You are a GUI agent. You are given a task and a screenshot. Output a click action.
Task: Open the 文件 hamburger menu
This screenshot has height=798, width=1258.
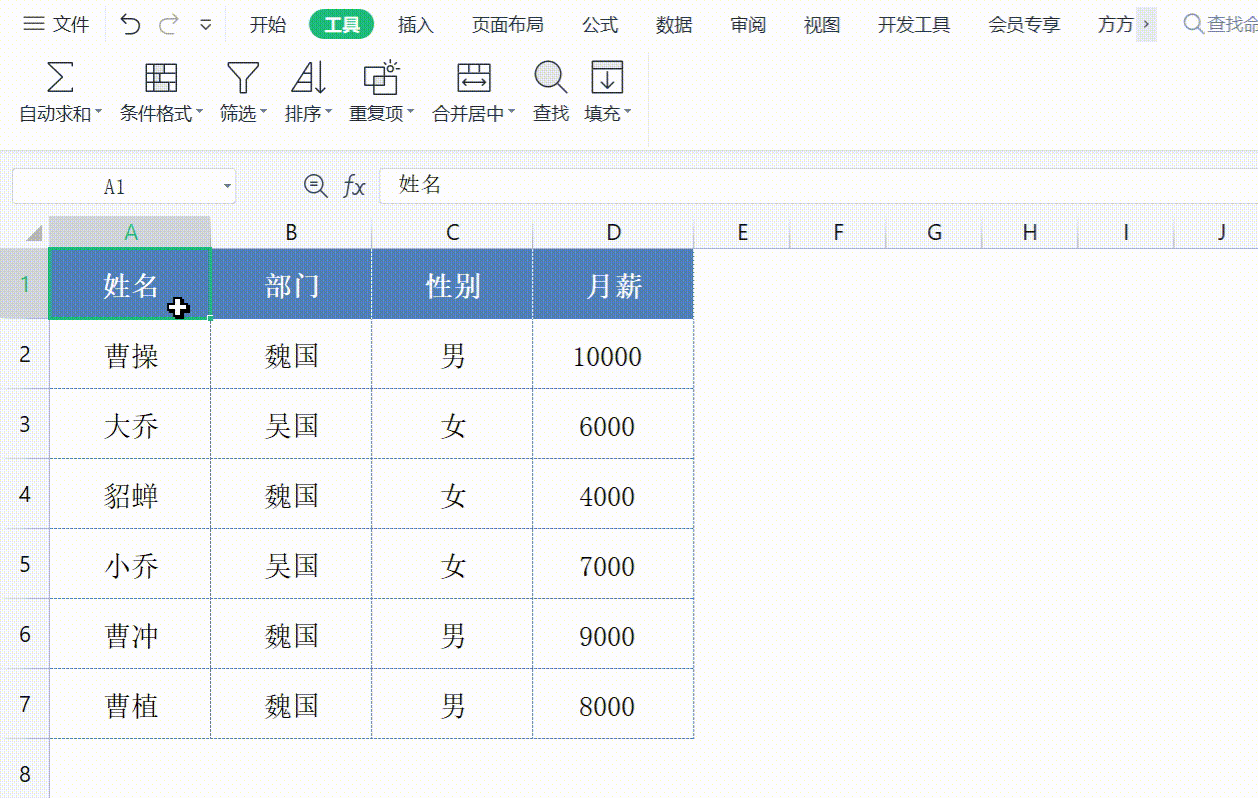(55, 25)
